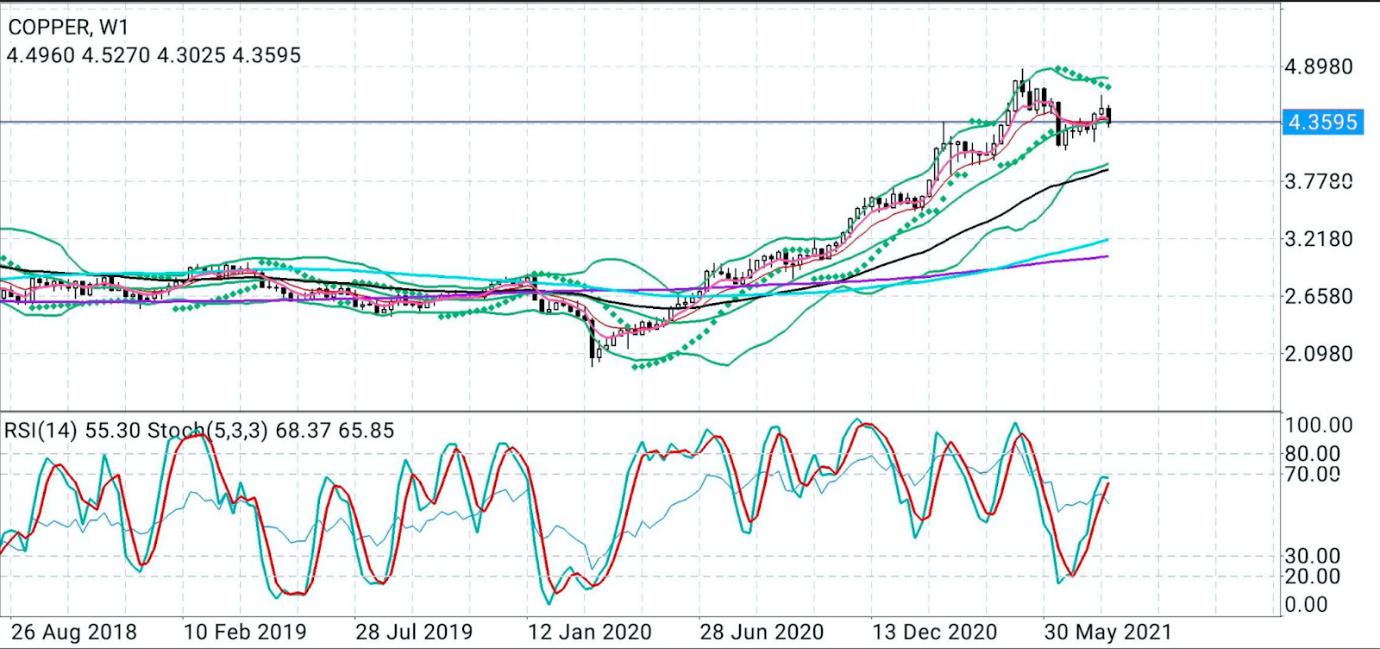The width and height of the screenshot is (1380, 649).
Task: Click the 12 Jan 2020 date label
Action: click(x=589, y=632)
